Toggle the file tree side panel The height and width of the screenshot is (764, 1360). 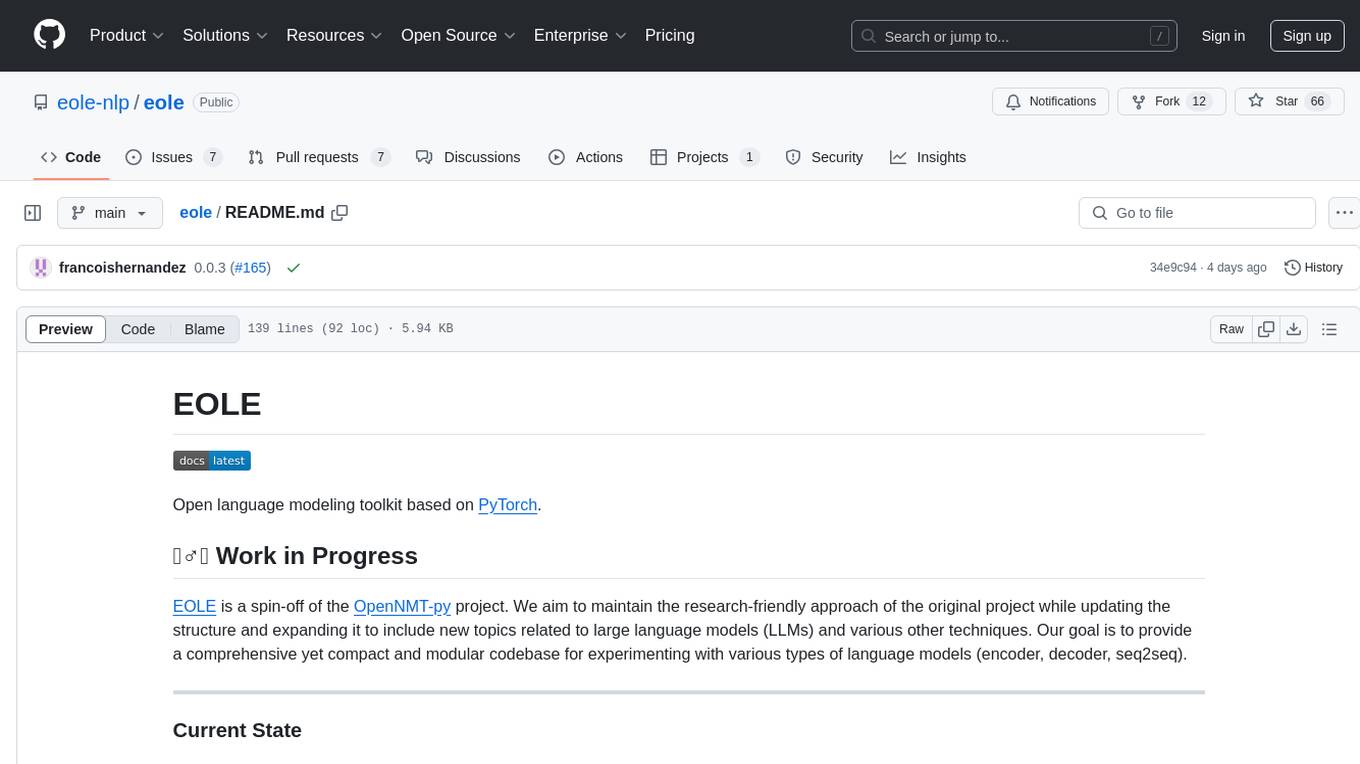[x=33, y=213]
